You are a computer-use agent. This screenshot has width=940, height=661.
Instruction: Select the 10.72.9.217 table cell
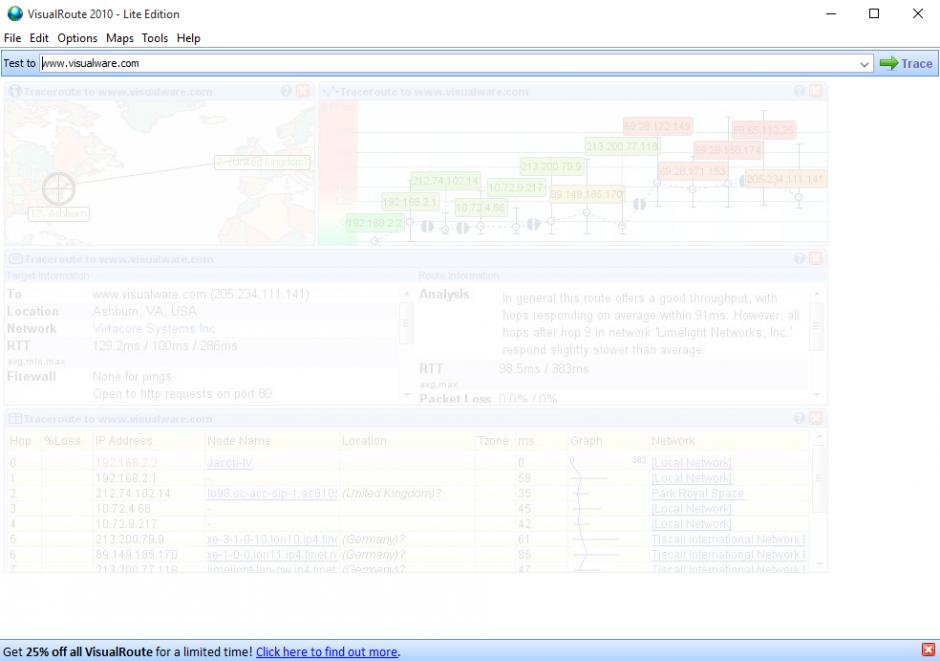126,524
